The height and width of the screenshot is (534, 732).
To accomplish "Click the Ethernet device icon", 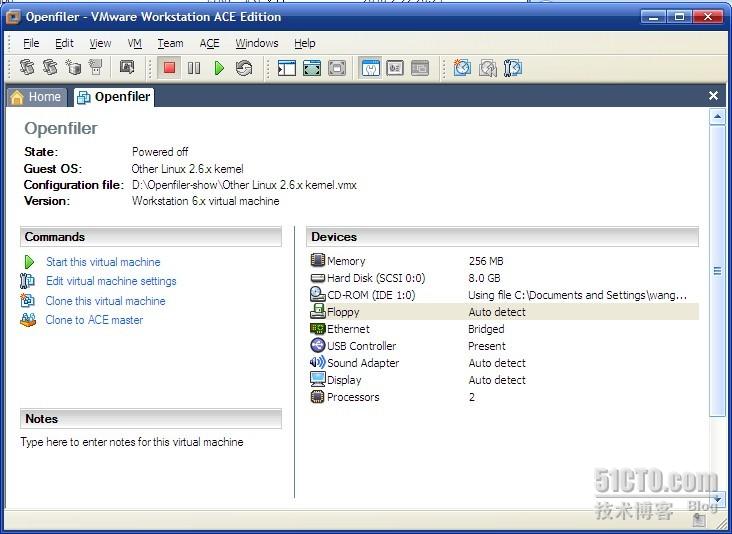I will tap(317, 329).
